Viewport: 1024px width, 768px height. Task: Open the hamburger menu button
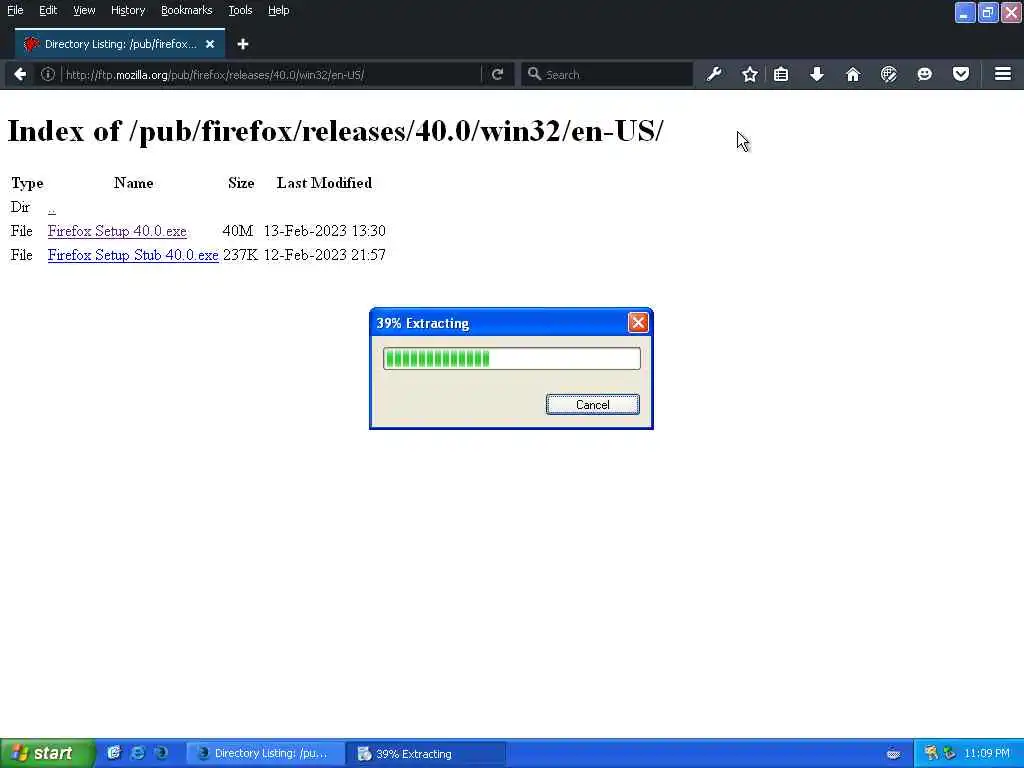pos(1003,74)
